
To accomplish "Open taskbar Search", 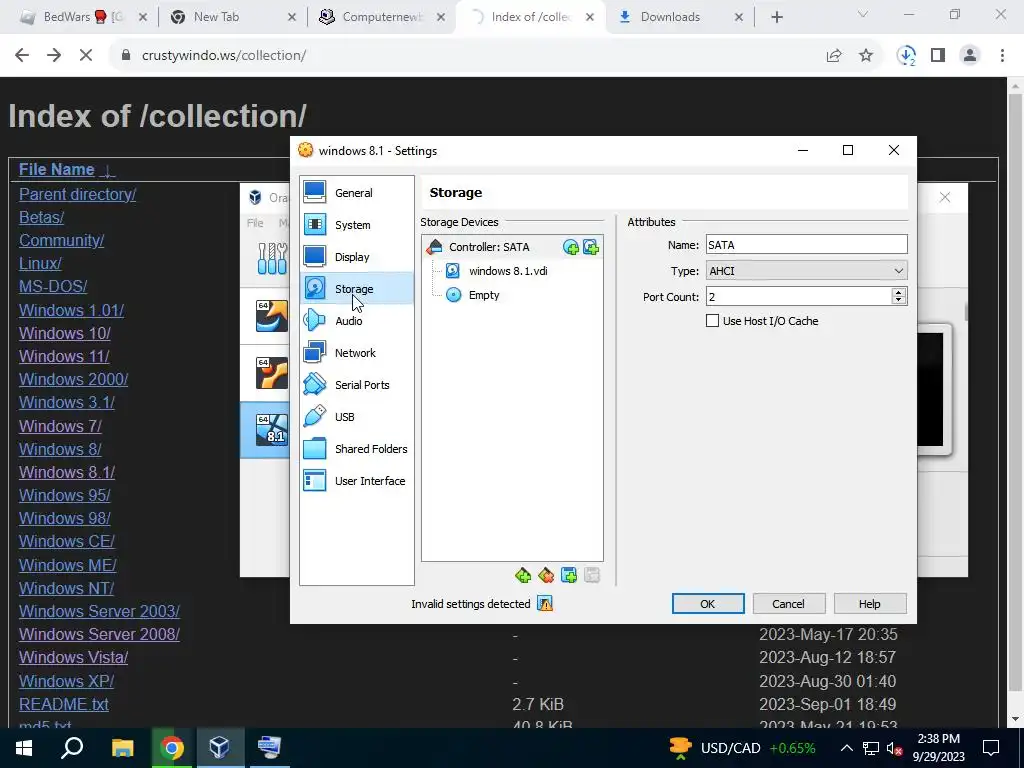I will tap(72, 748).
